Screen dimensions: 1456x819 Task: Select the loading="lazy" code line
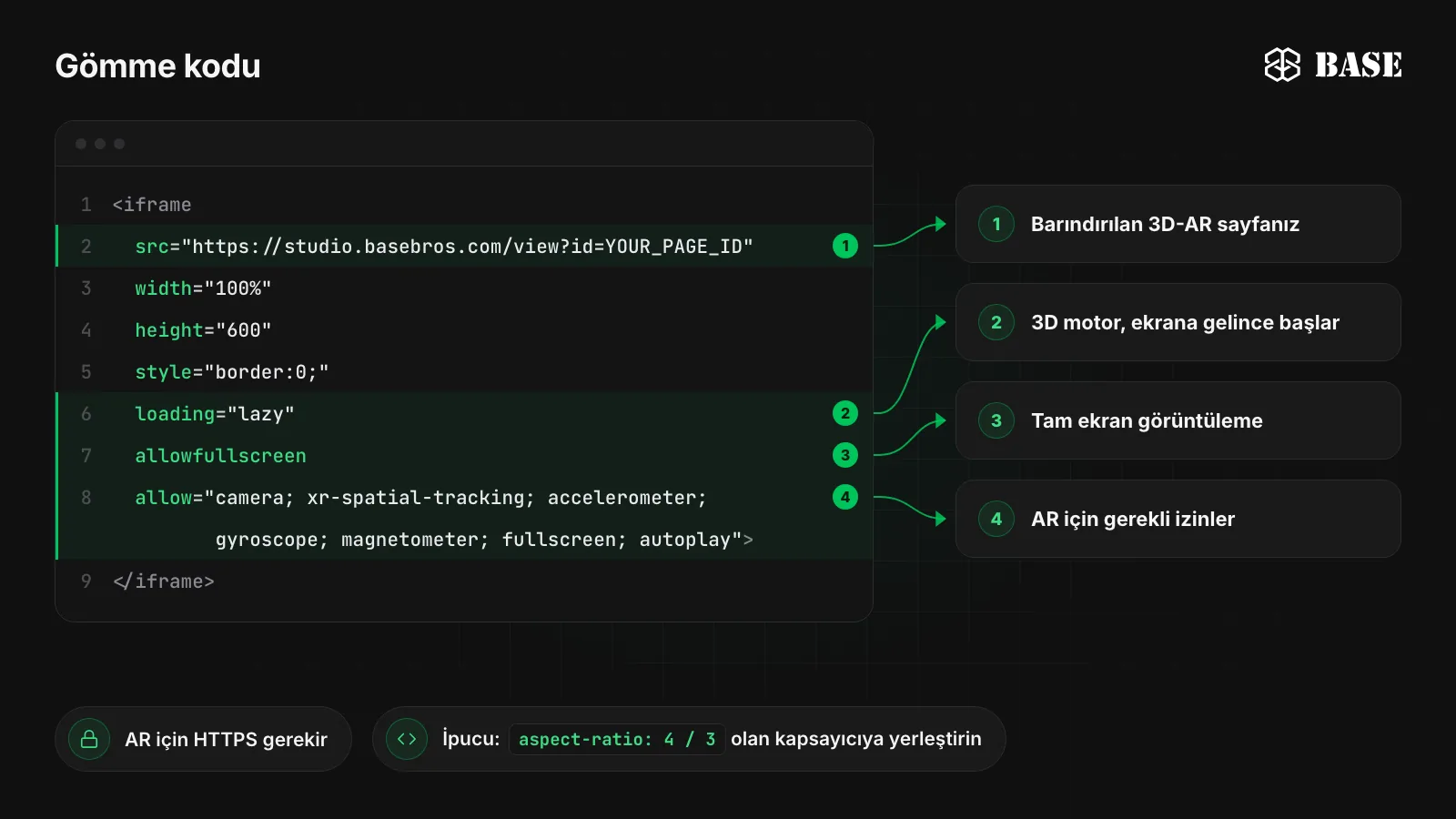[464, 413]
